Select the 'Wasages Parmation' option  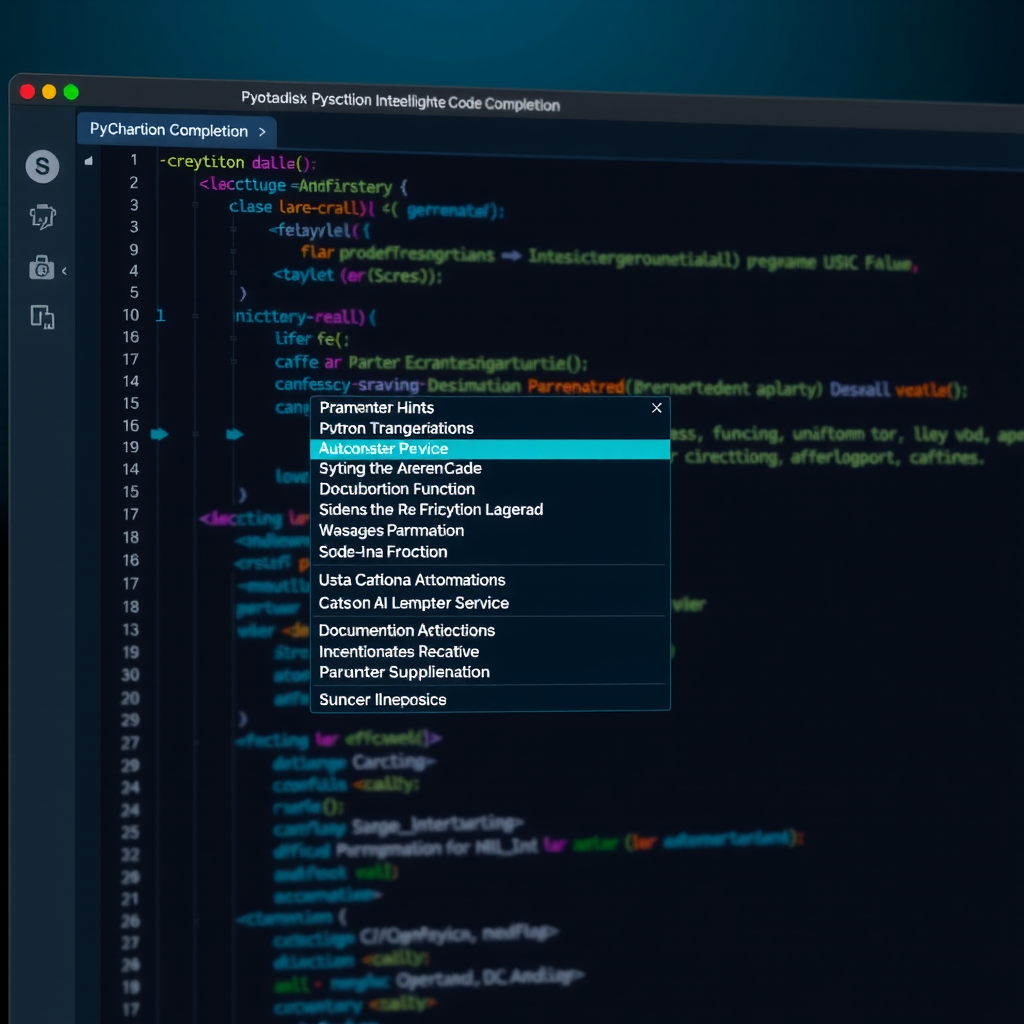389,531
